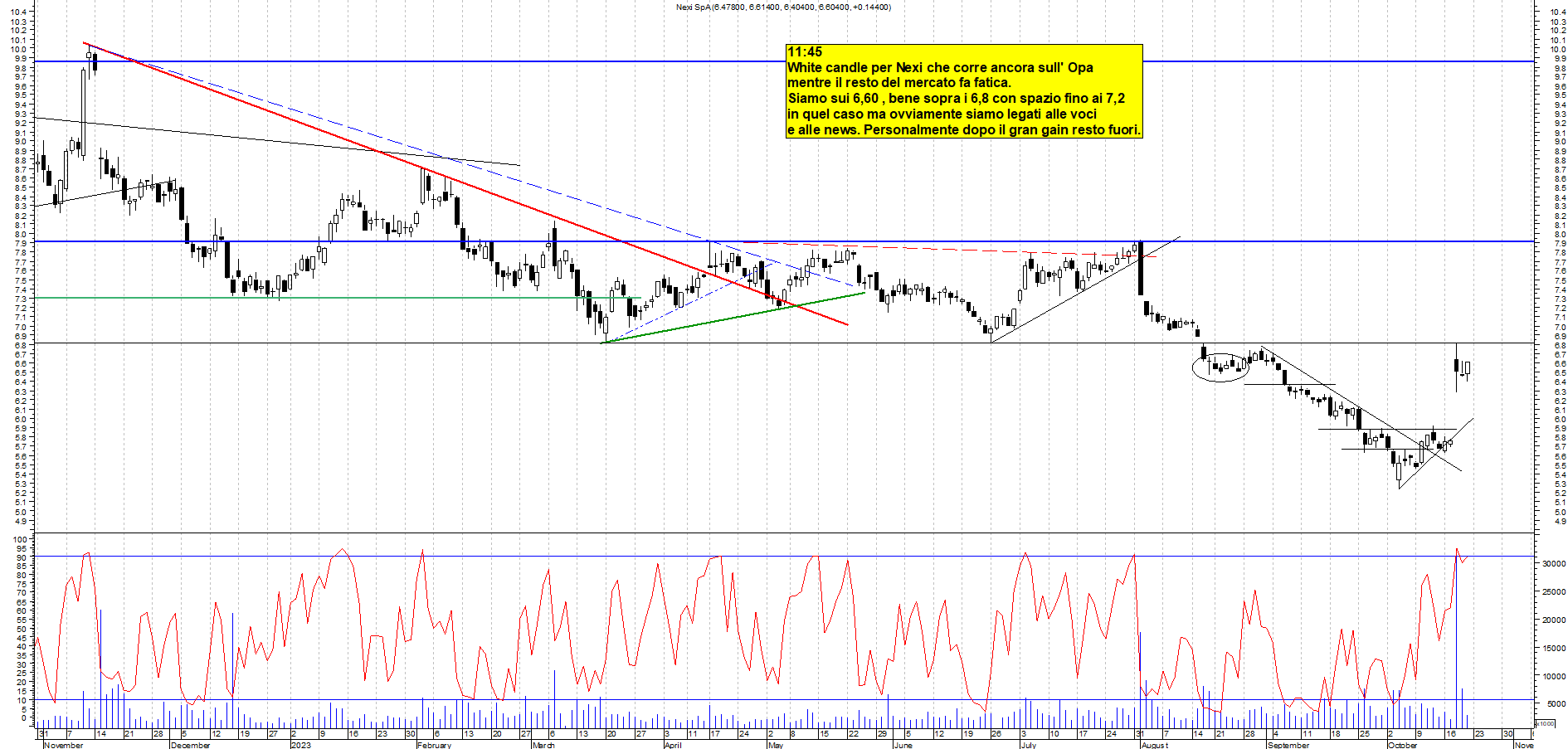Image resolution: width=1568 pixels, height=749 pixels.
Task: Click the "June" month label
Action: [x=903, y=745]
